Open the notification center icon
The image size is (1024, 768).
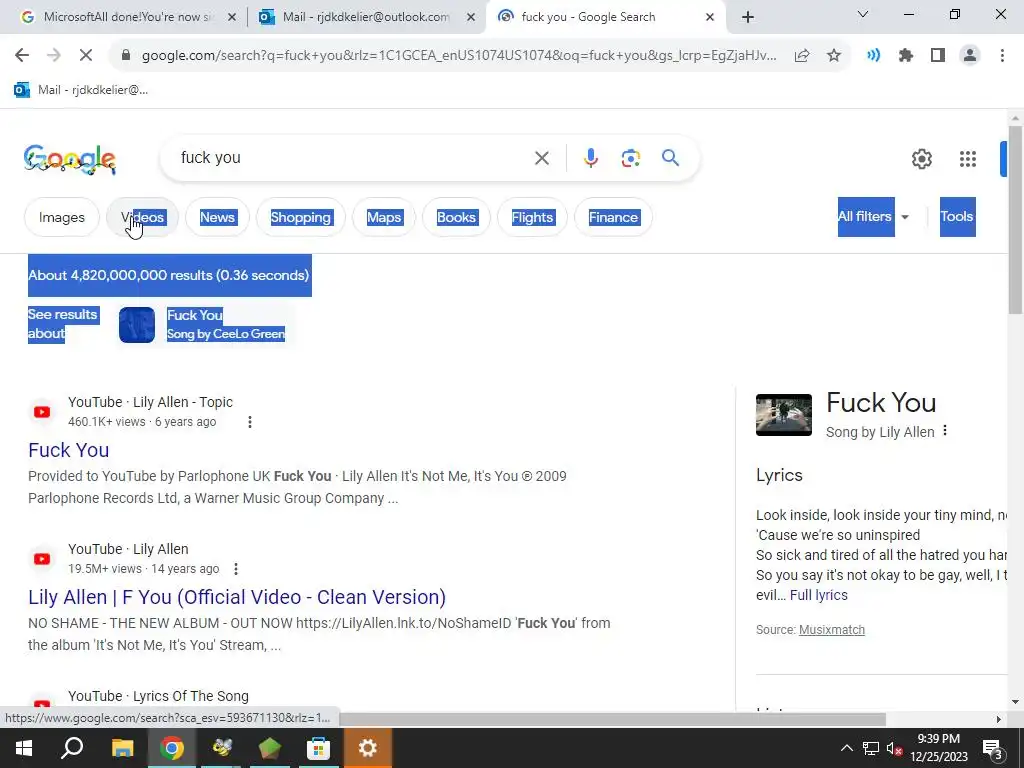tap(993, 749)
